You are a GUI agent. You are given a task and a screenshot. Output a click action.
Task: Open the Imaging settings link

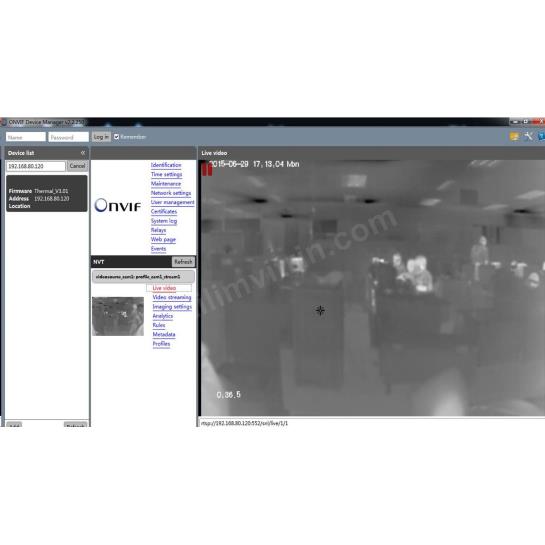pos(172,307)
